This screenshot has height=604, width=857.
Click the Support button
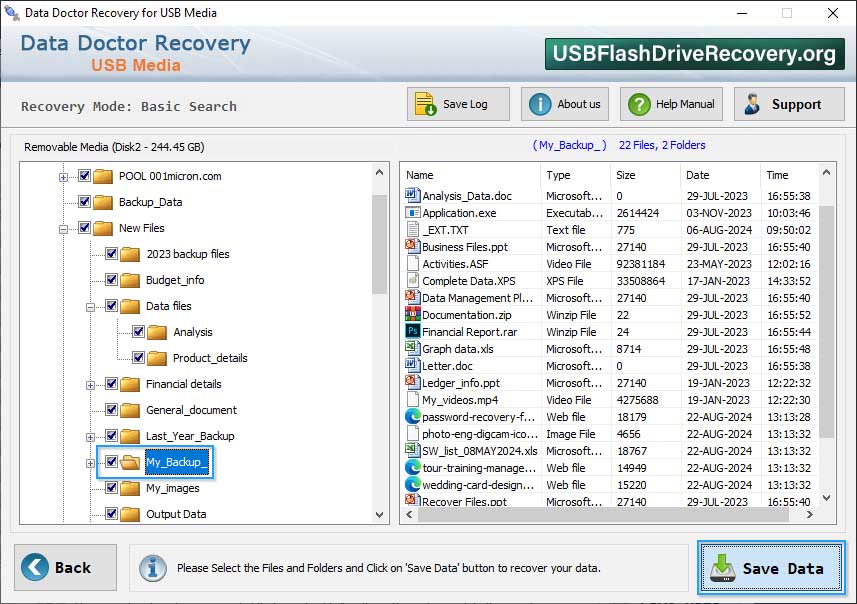[x=789, y=104]
